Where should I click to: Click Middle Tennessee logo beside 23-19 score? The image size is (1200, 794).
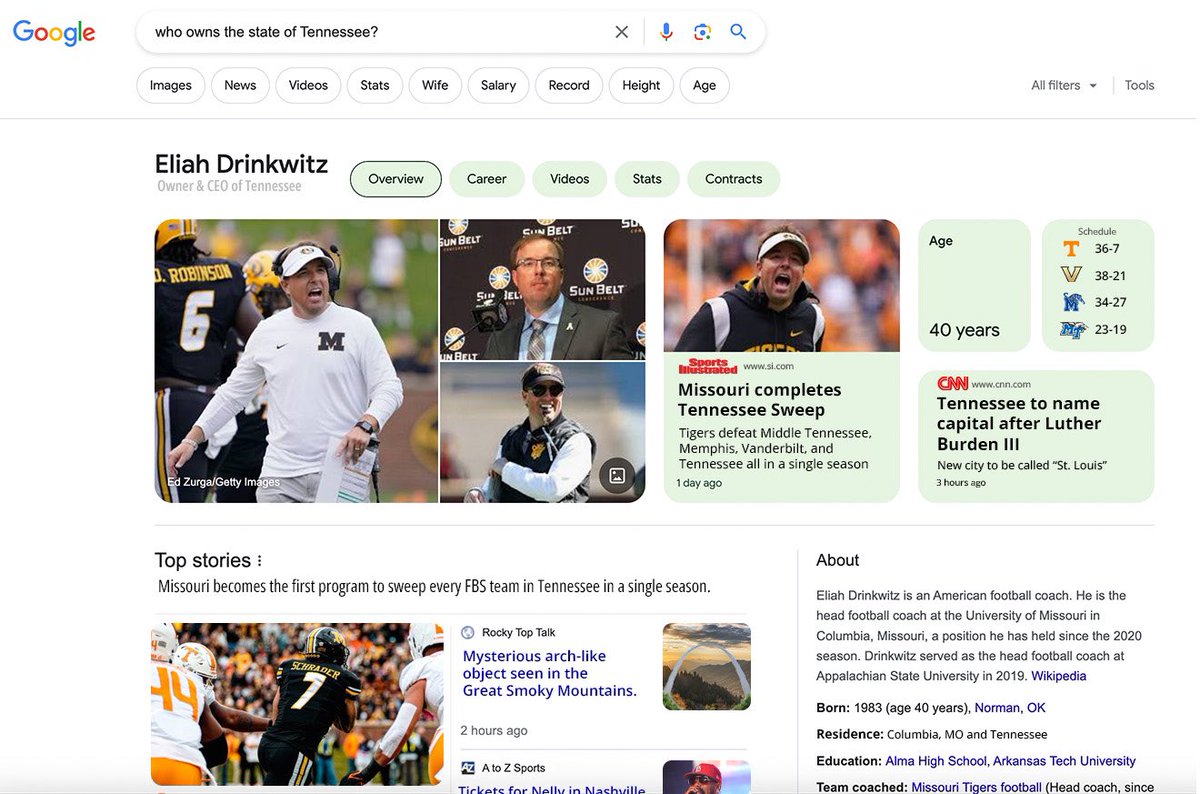point(1073,329)
